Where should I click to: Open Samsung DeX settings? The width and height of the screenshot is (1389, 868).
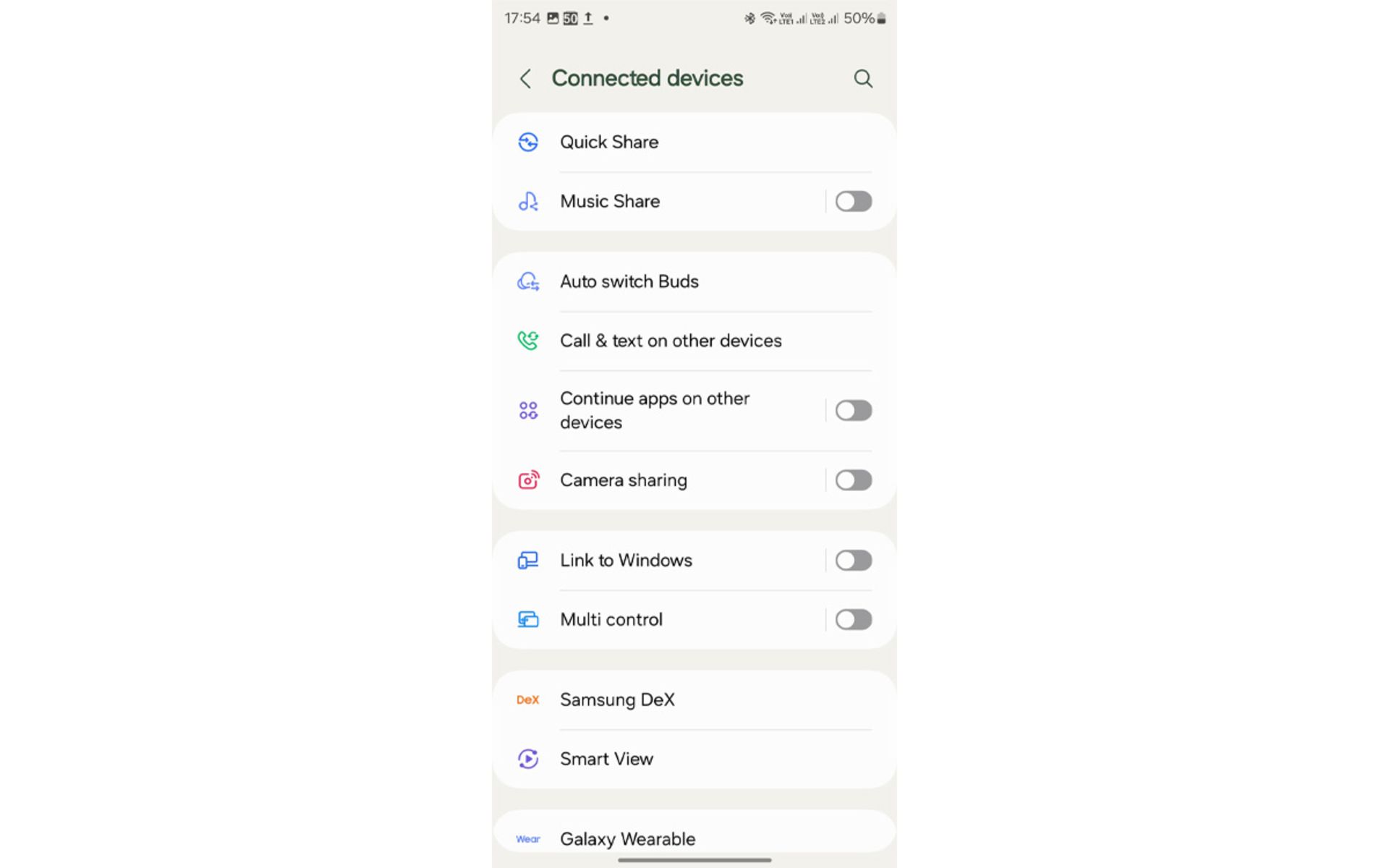pos(617,700)
